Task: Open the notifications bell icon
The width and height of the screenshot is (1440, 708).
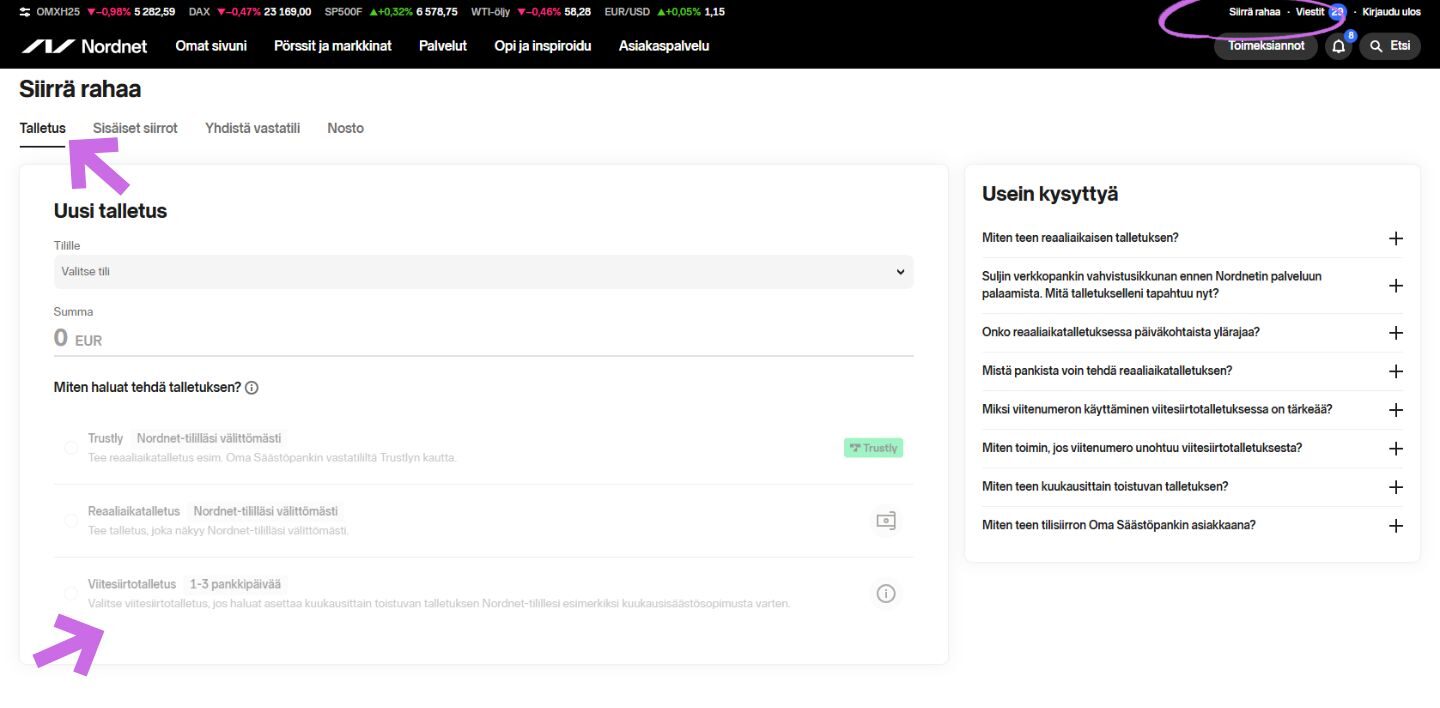Action: pyautogui.click(x=1338, y=46)
